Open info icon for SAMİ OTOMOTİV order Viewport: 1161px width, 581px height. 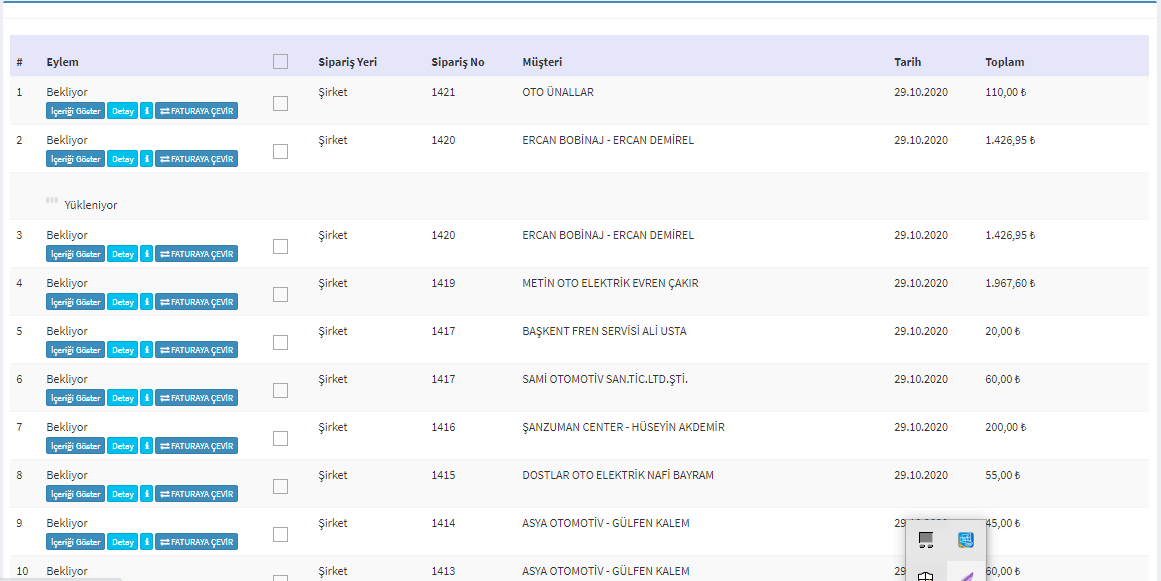click(x=146, y=398)
